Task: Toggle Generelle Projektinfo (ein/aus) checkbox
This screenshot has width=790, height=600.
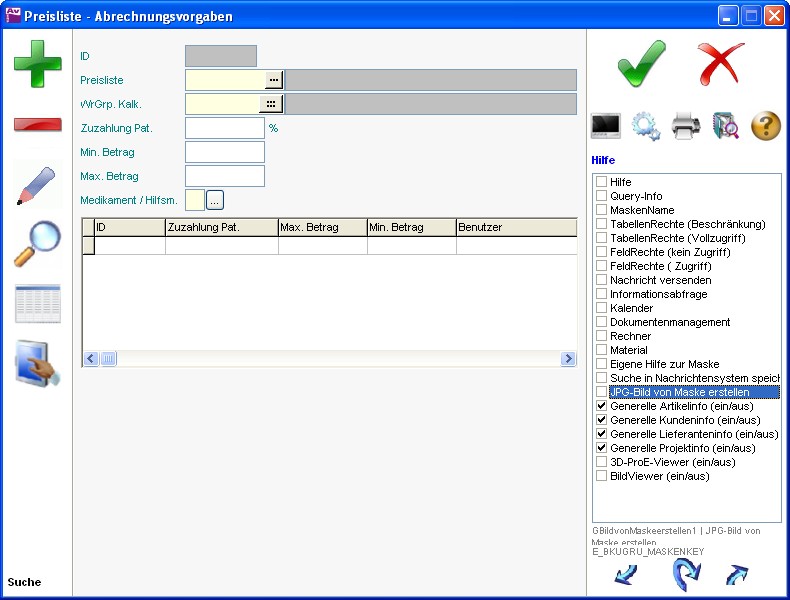Action: click(x=601, y=449)
